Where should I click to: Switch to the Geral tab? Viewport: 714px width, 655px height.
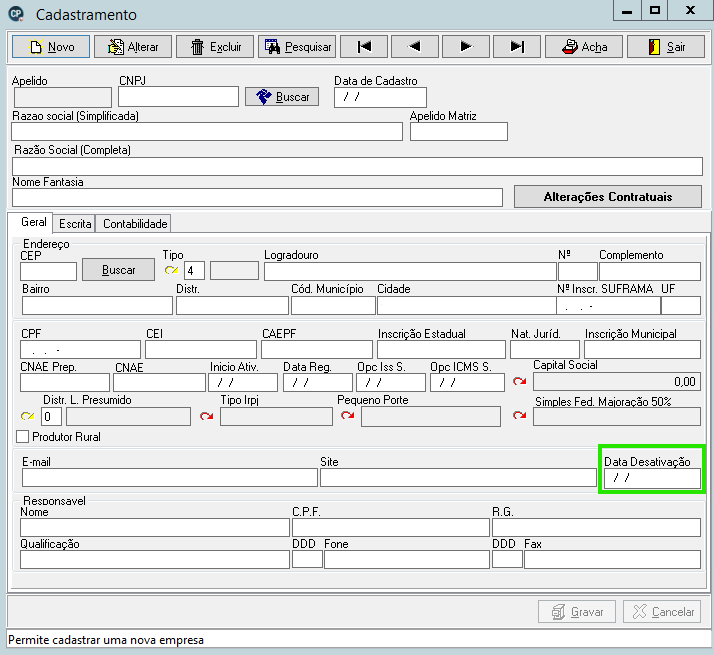tap(33, 222)
